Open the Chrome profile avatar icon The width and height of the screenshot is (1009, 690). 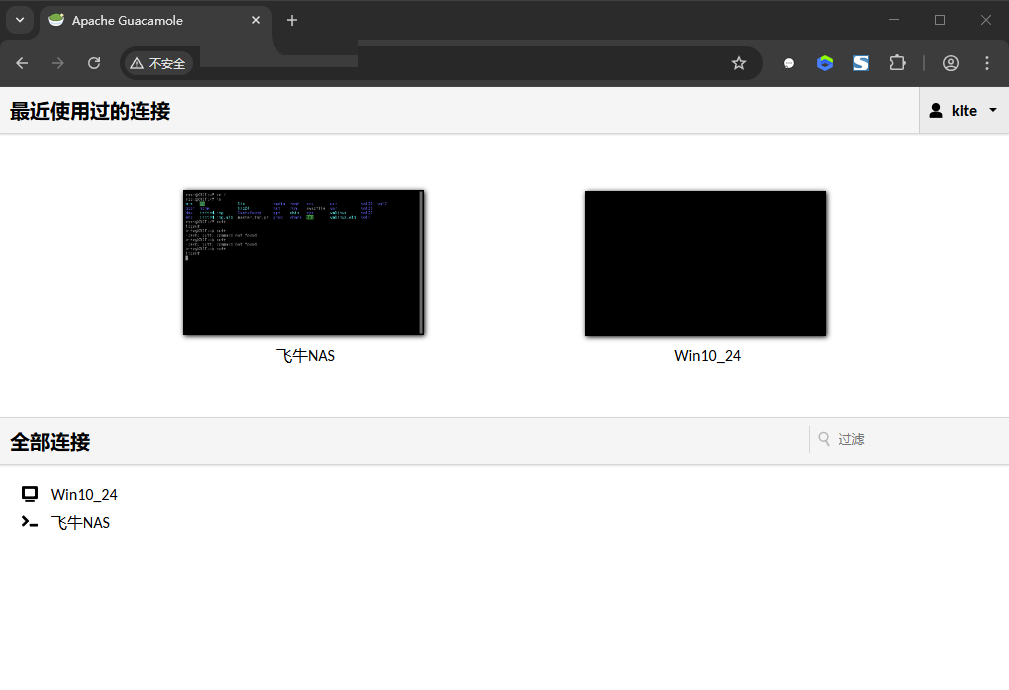pos(951,63)
